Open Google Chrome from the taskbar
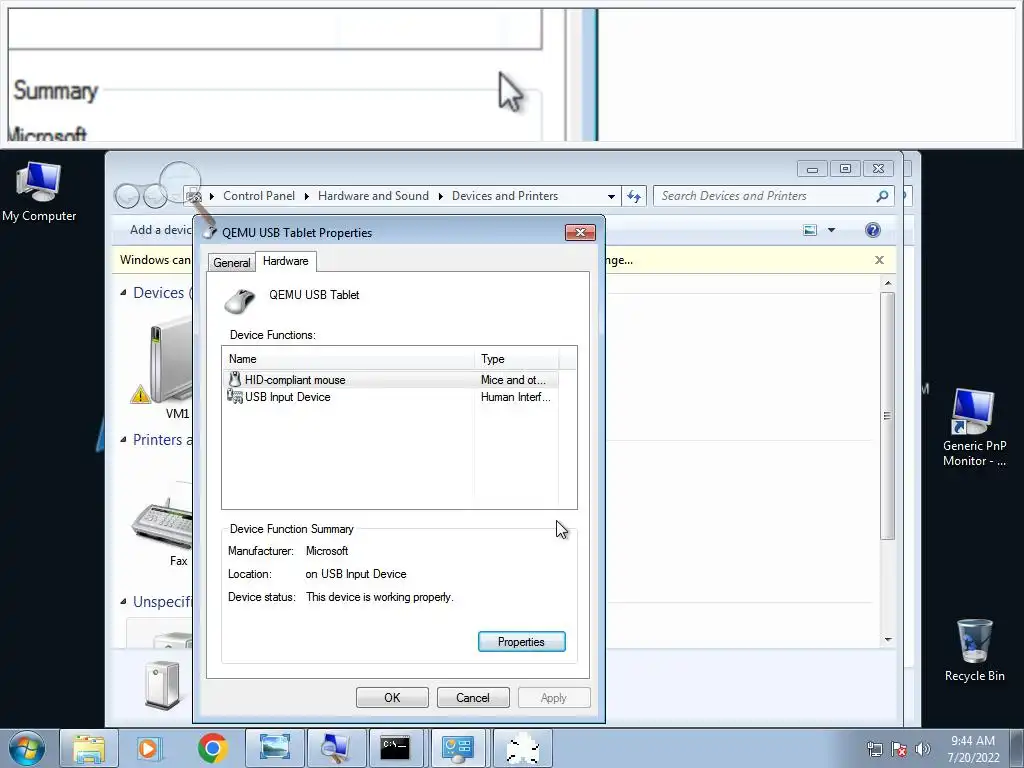This screenshot has height=768, width=1024. (x=212, y=748)
